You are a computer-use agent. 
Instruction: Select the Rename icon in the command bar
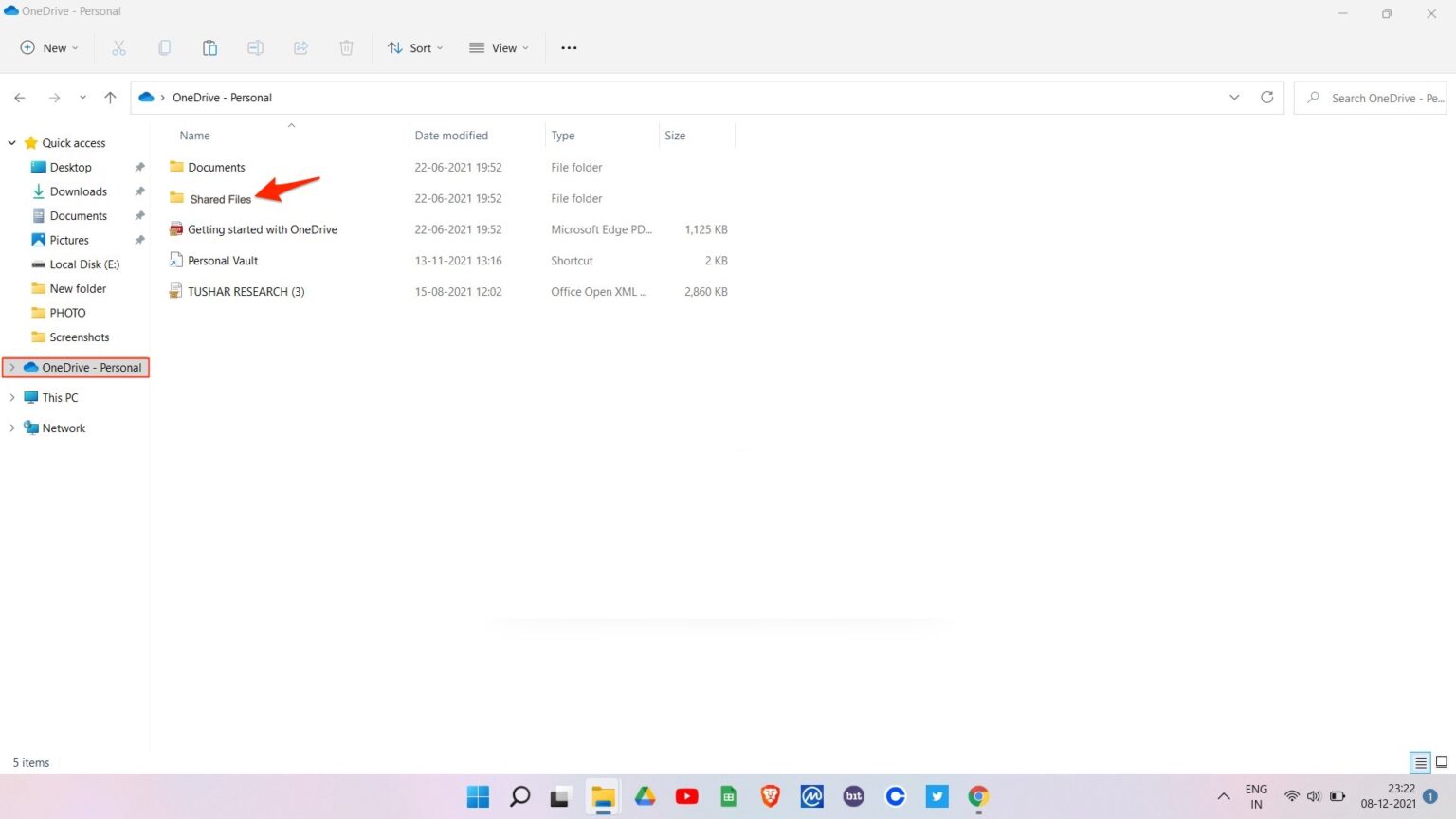(255, 47)
